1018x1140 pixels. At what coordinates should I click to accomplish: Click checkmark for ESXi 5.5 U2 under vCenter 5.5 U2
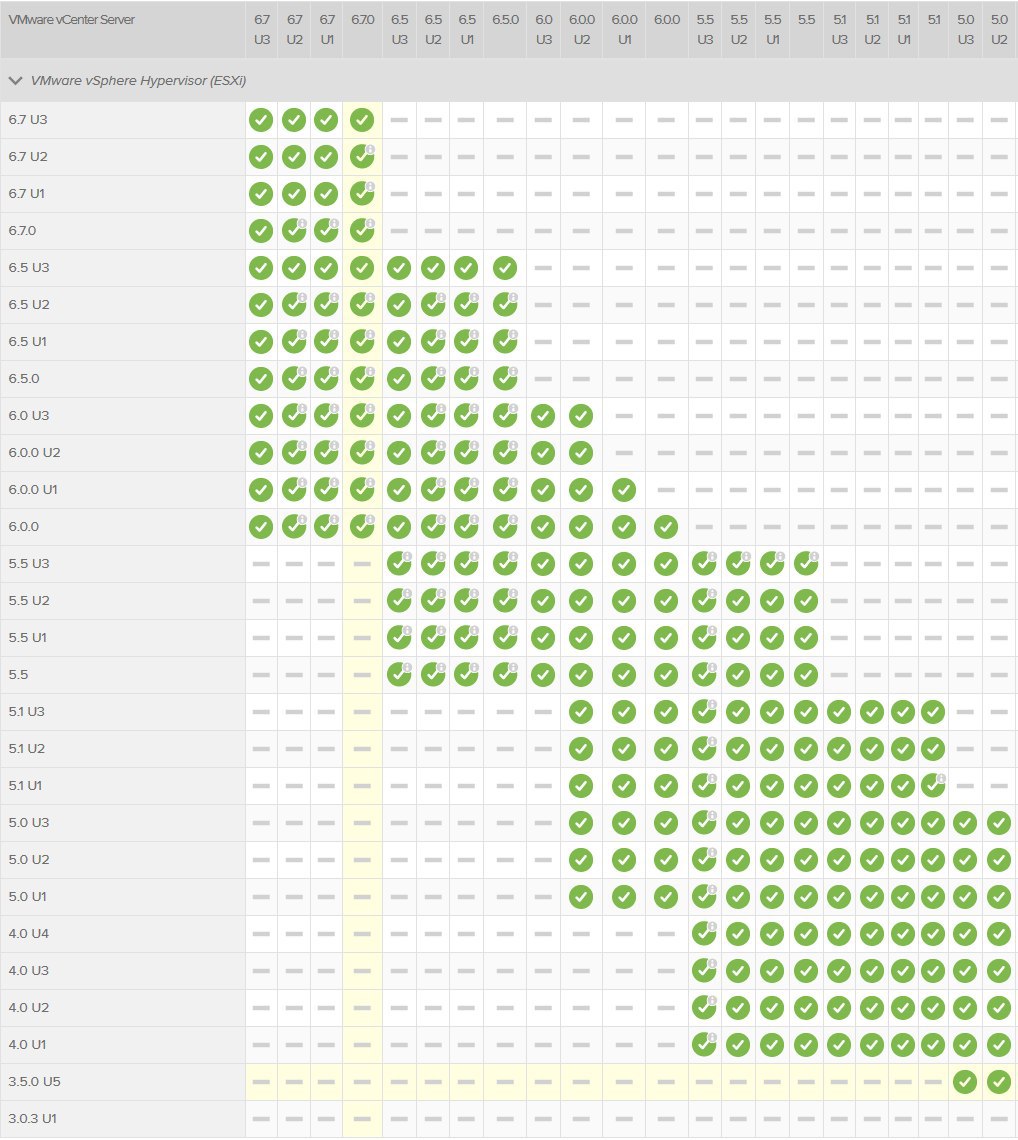point(737,601)
